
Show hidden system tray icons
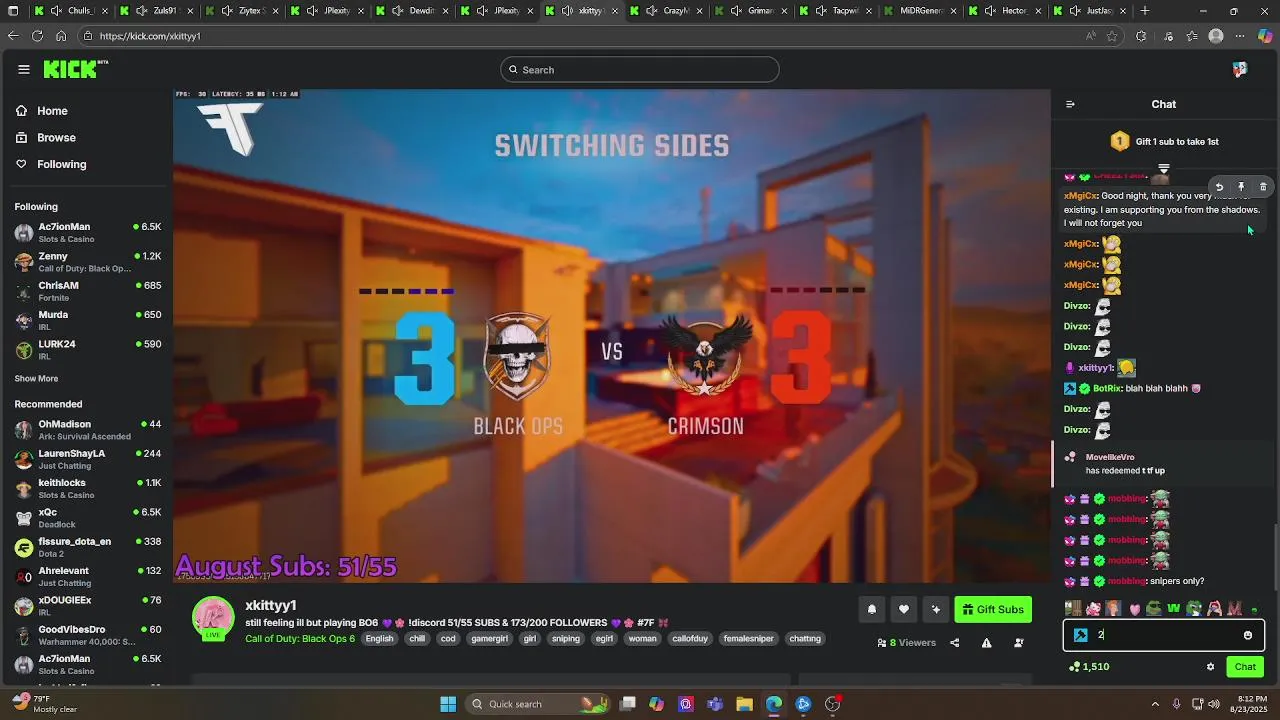(1155, 704)
